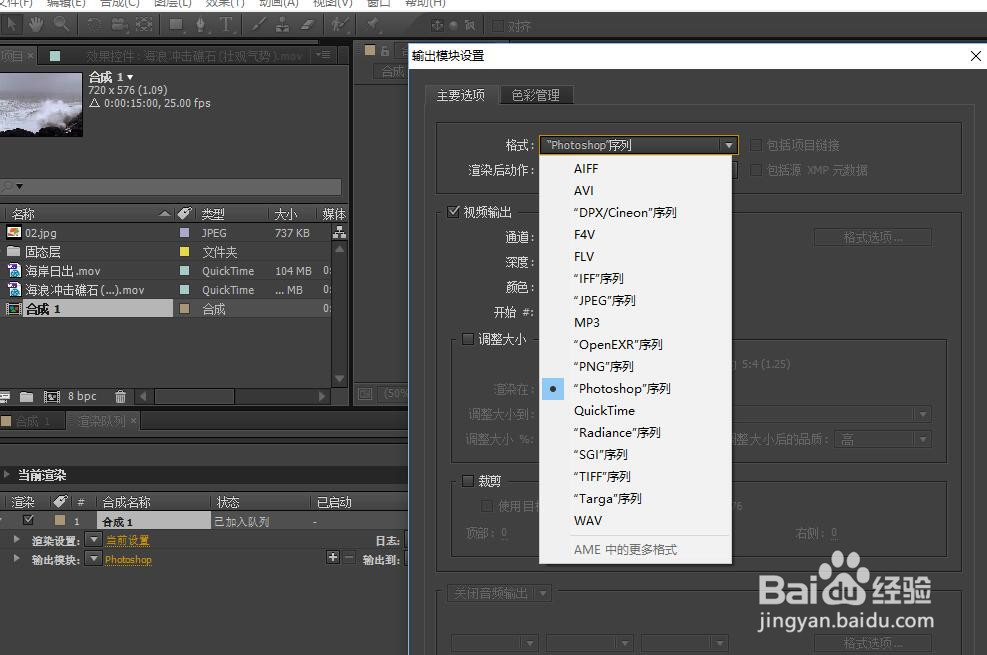The width and height of the screenshot is (987, 655).
Task: Click the project panel trash icon
Action: tap(120, 396)
